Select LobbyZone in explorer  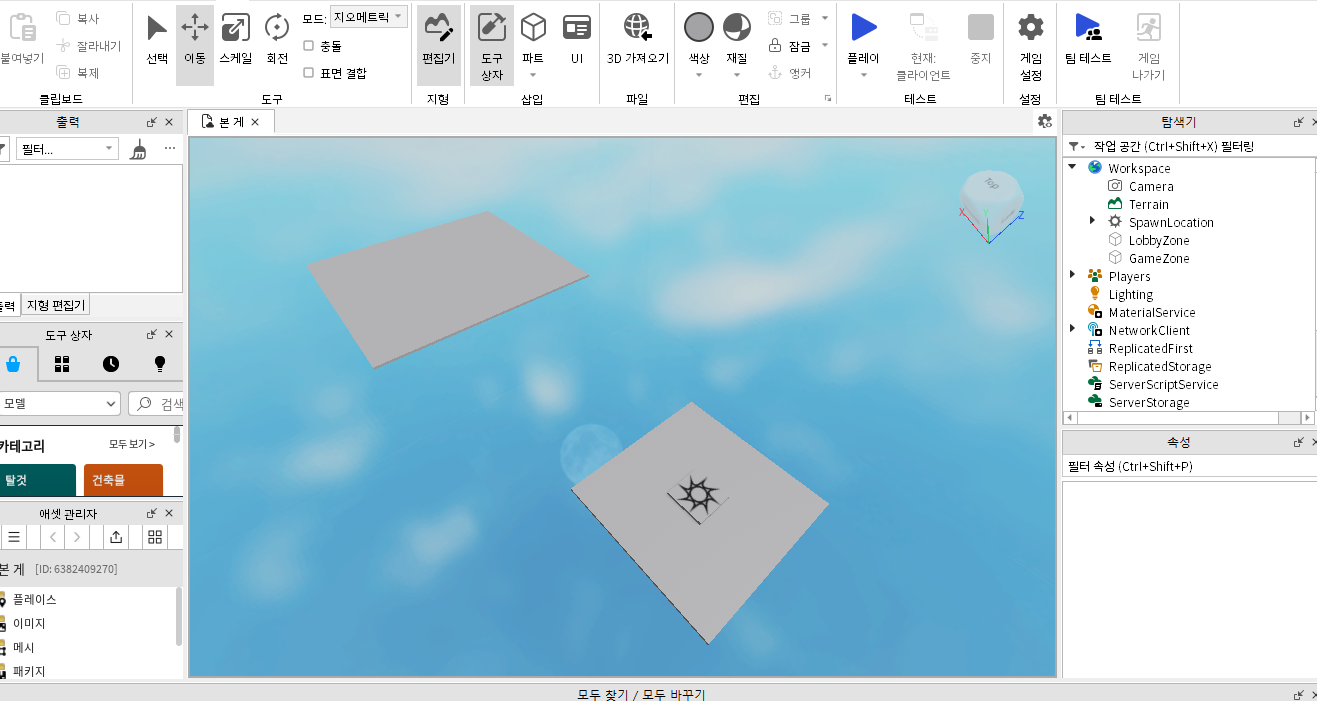(x=1159, y=240)
